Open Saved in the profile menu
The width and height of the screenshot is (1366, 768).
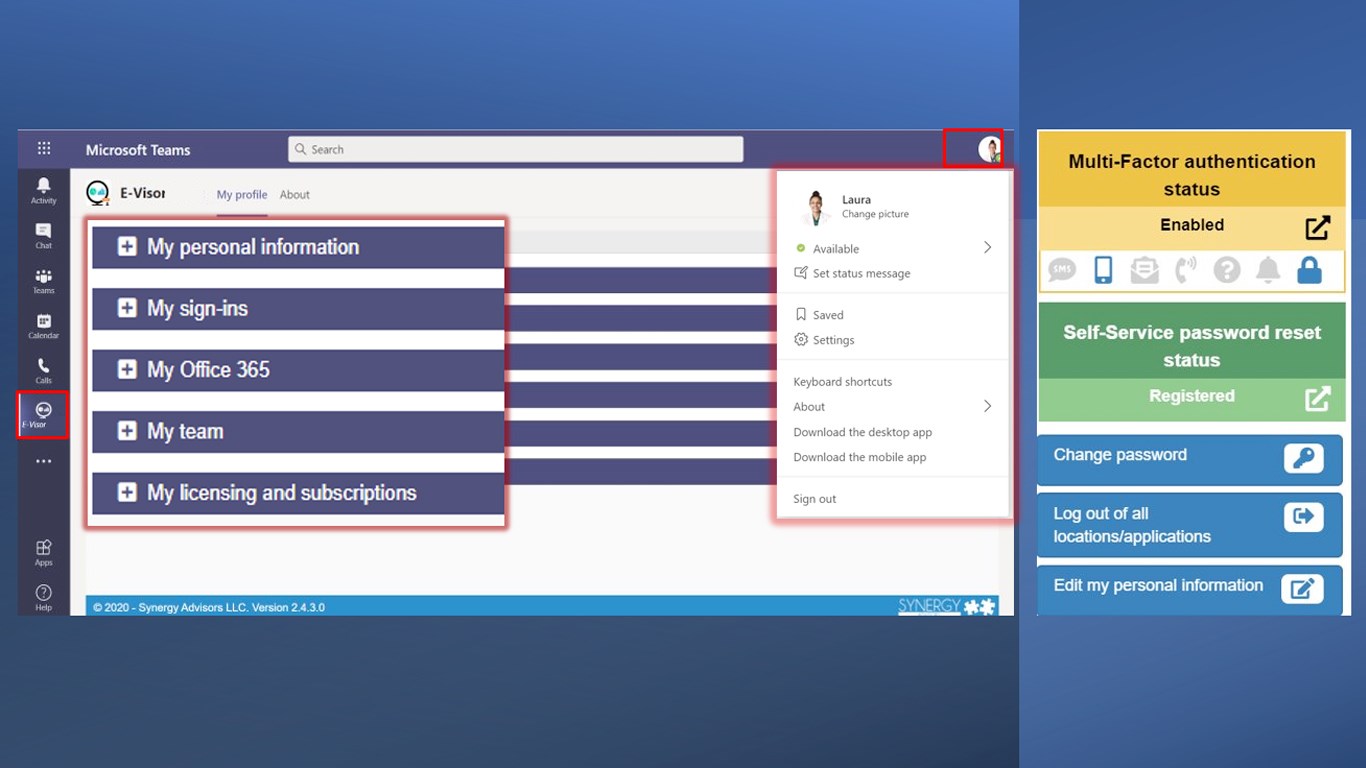(x=819, y=315)
